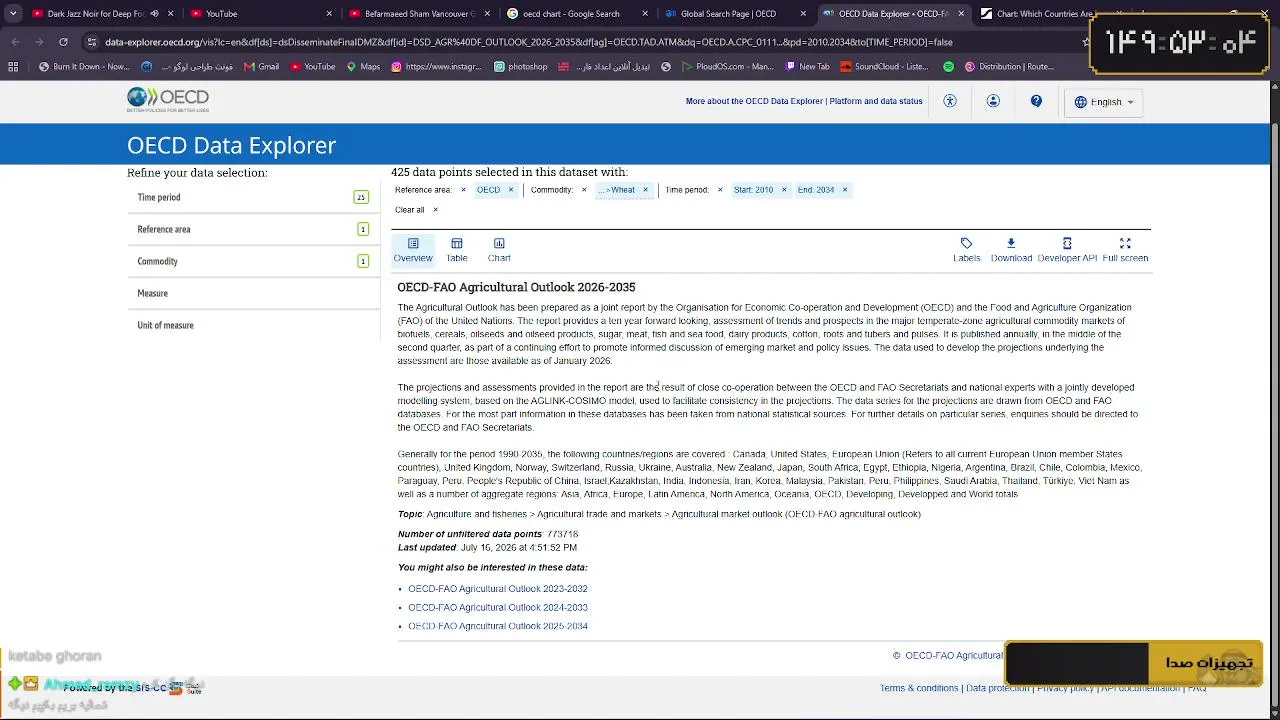Expand the Unit of measure filter
1280x720 pixels.
click(253, 325)
